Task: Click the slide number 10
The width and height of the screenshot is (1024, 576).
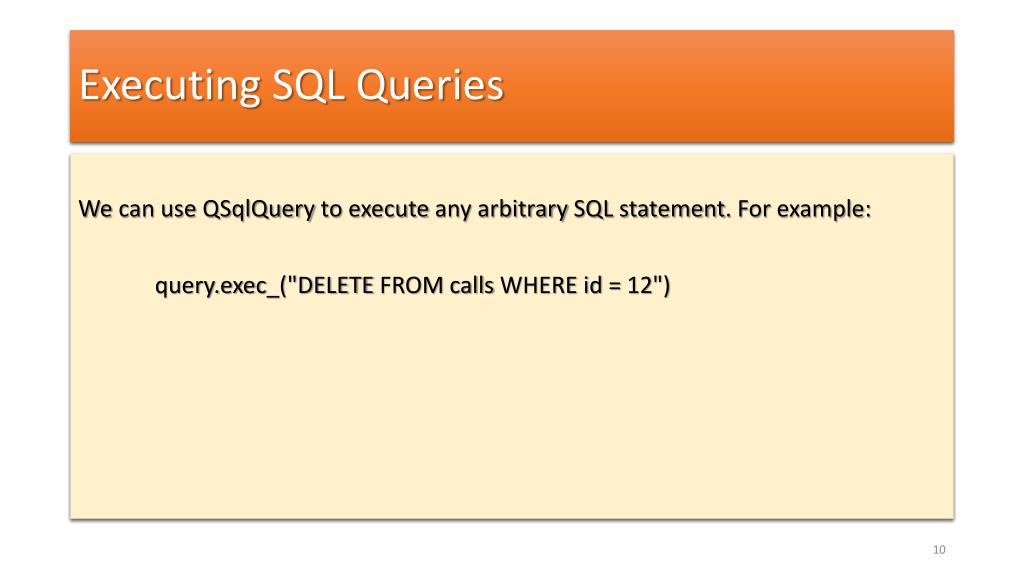Action: point(939,549)
